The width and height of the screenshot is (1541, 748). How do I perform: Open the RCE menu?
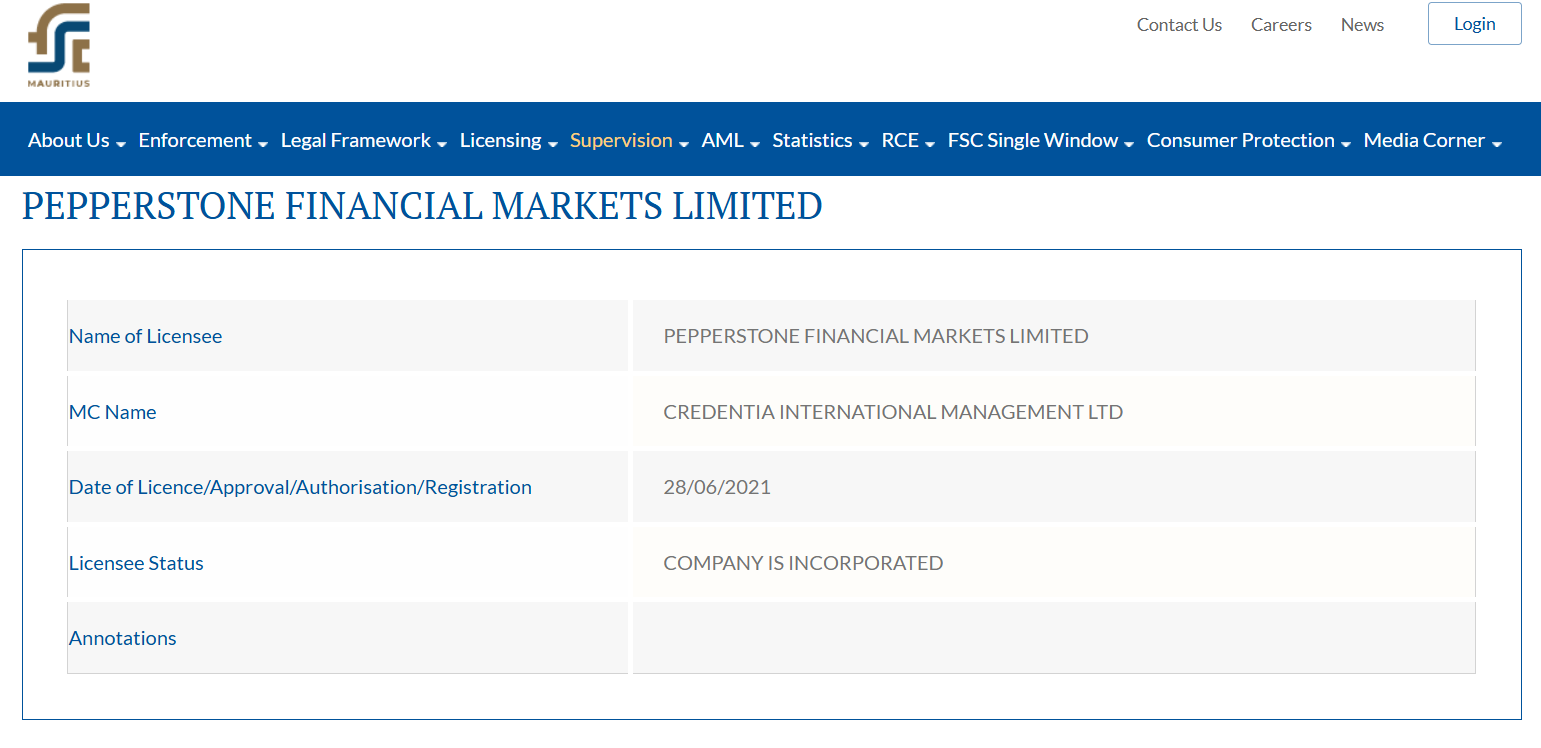[908, 141]
